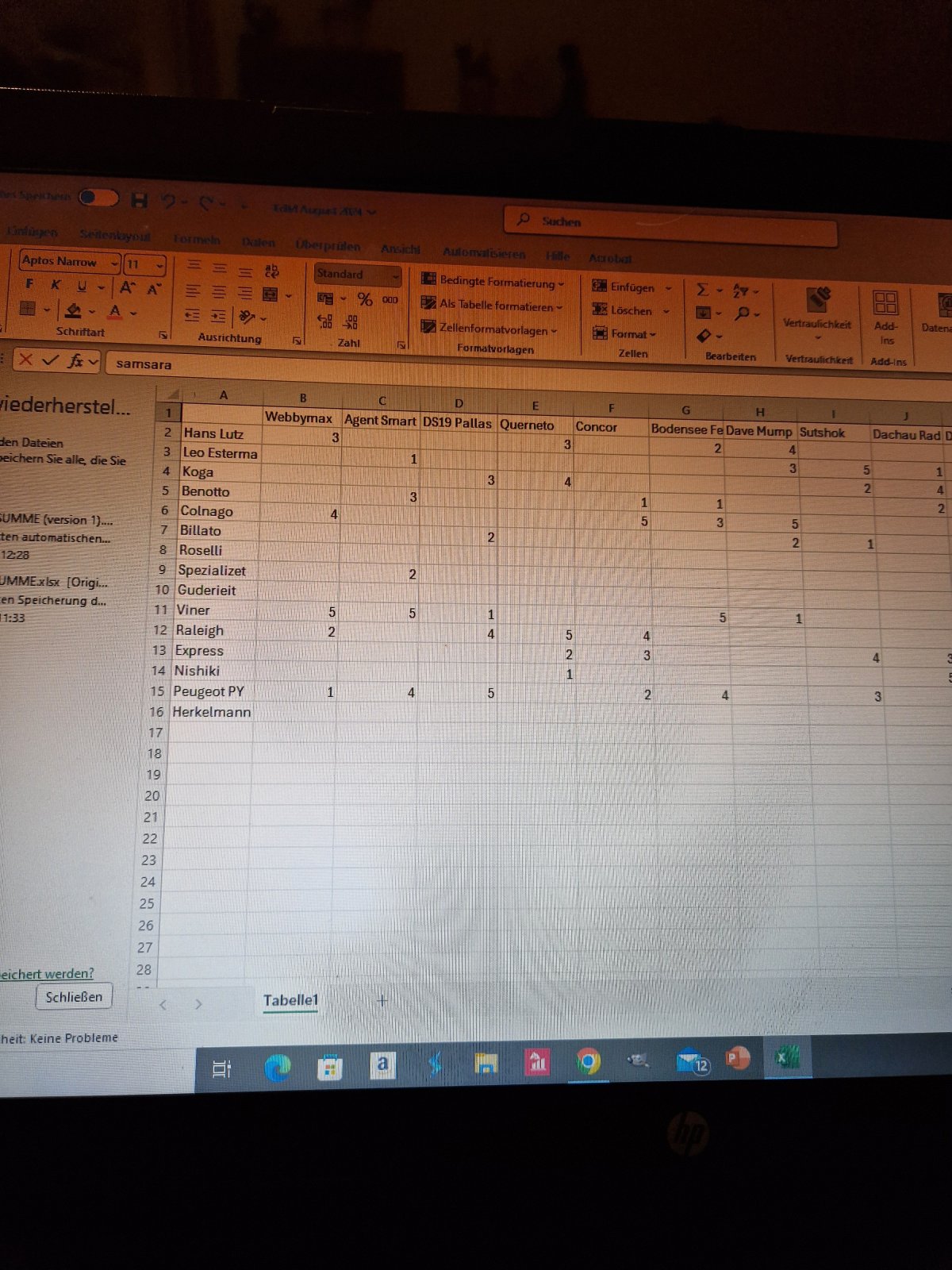Click the percent style icon

point(365,299)
